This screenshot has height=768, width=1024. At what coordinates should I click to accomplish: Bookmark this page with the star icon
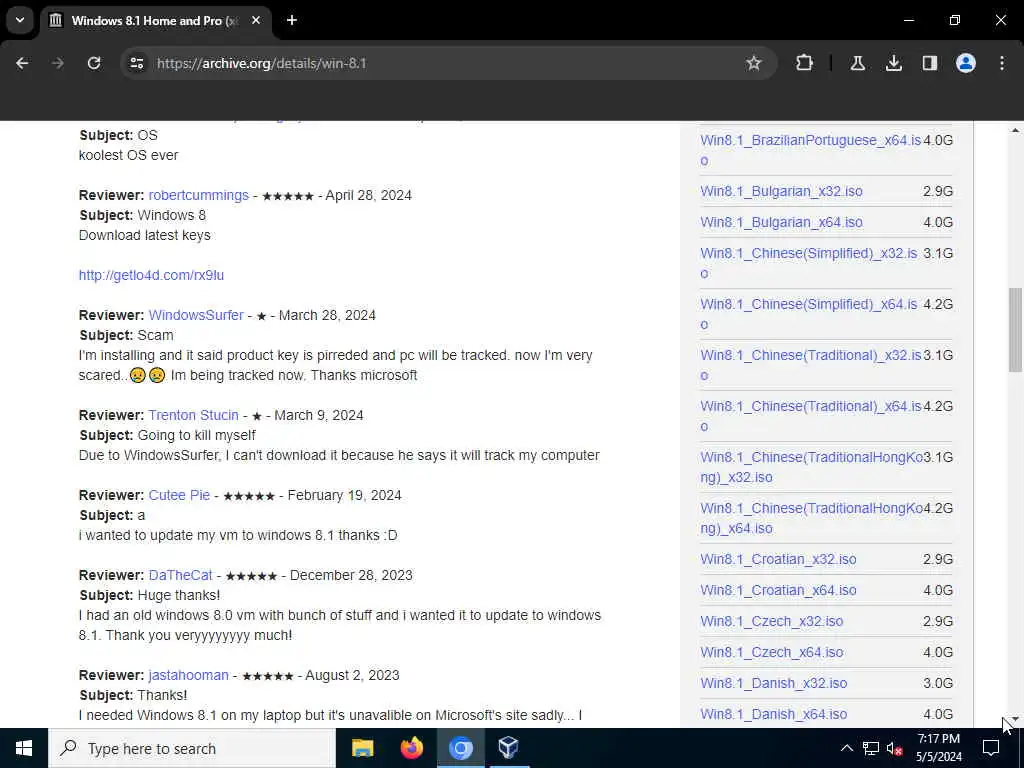click(x=754, y=63)
